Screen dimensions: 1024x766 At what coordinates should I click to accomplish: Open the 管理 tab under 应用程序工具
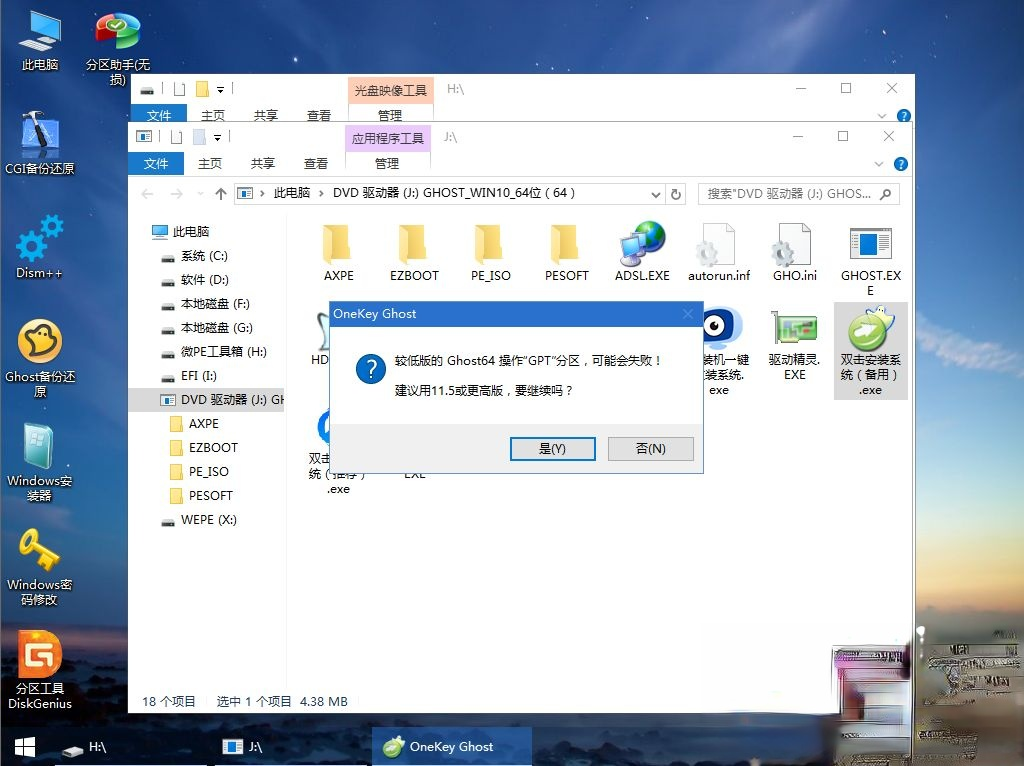387,163
